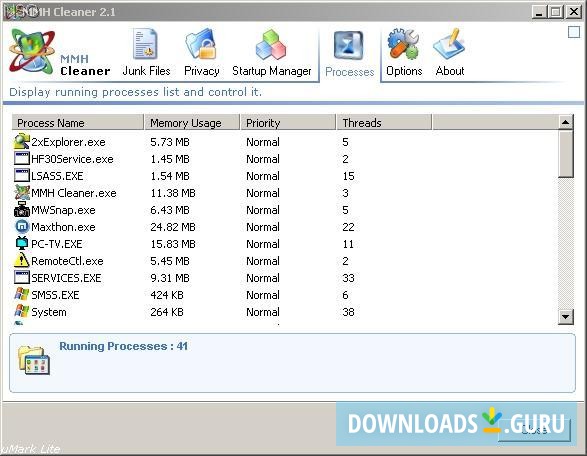Open the Options gear and wrench icon
Image resolution: width=587 pixels, height=456 pixels.
(404, 44)
